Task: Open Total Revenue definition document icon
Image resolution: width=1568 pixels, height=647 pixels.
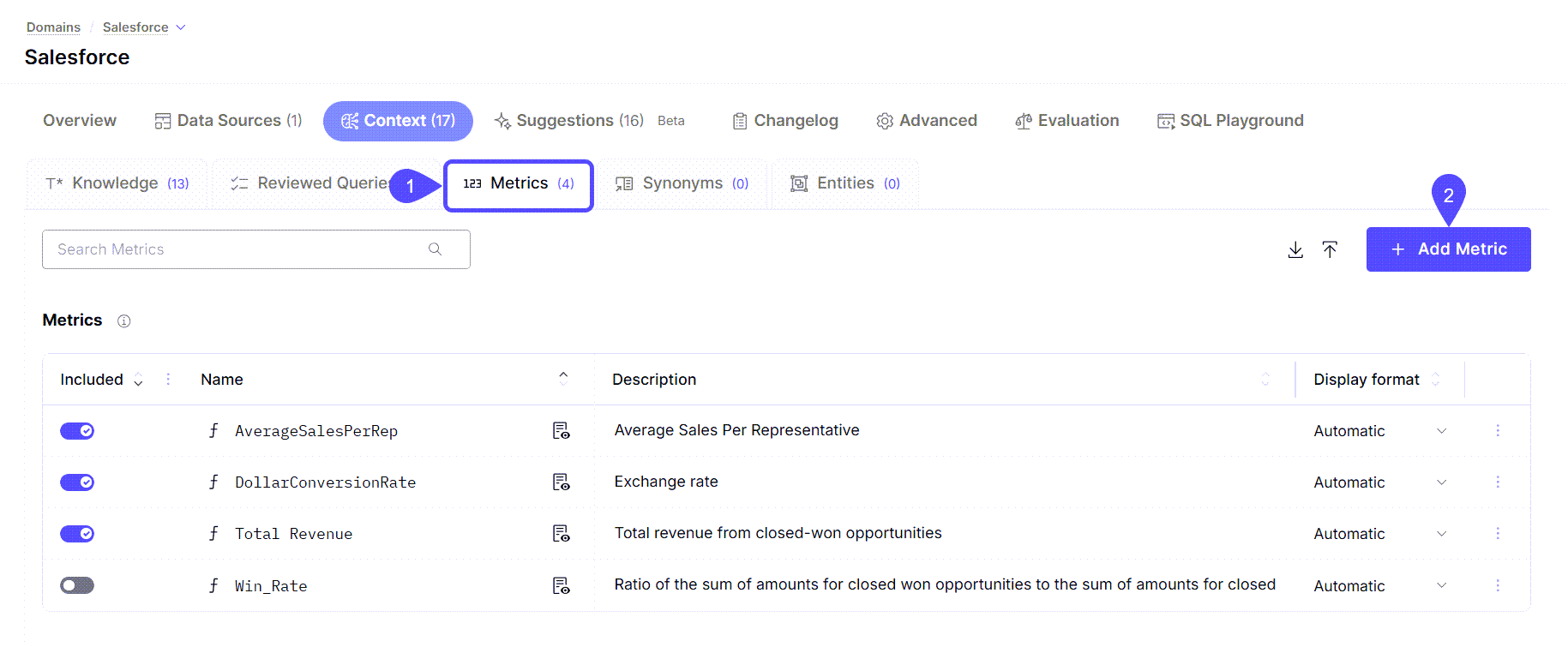Action: [562, 534]
